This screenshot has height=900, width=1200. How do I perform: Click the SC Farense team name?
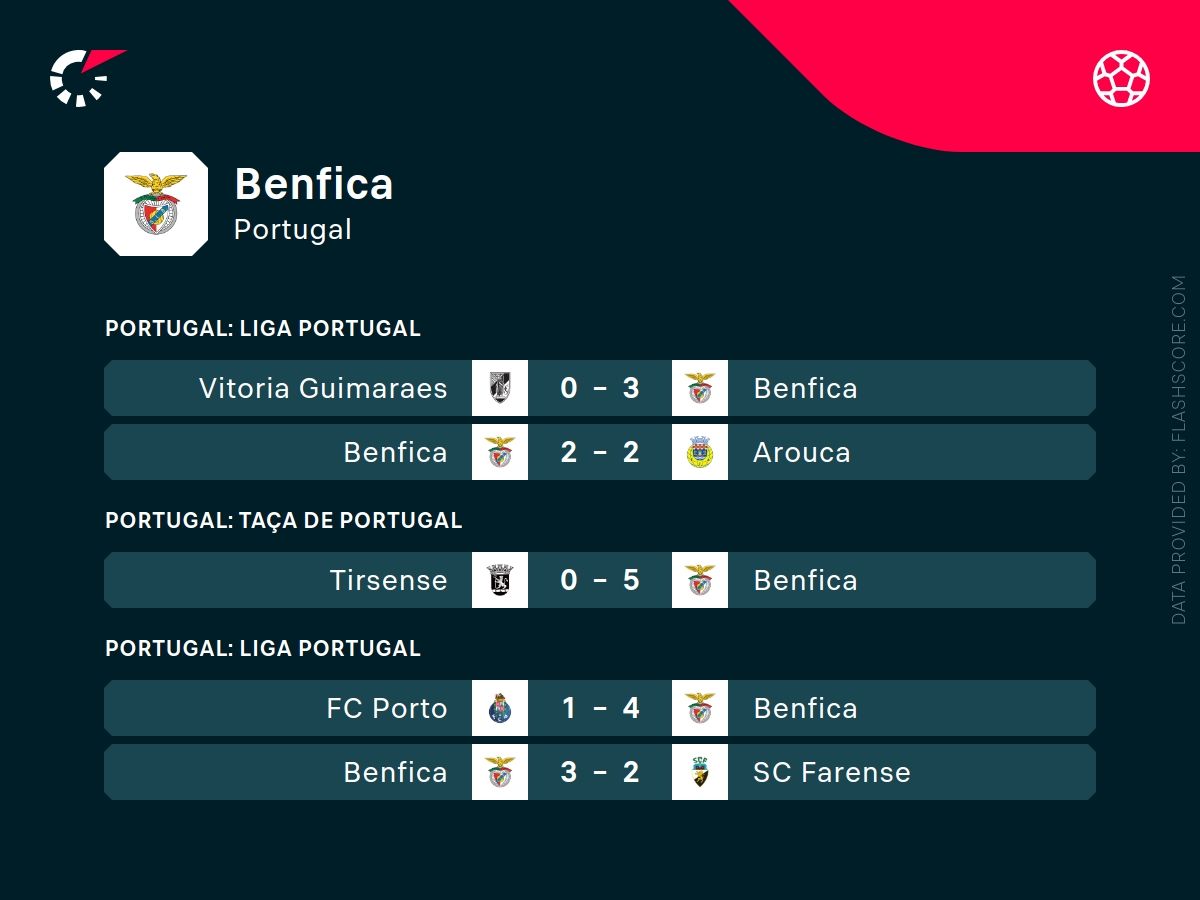[831, 772]
